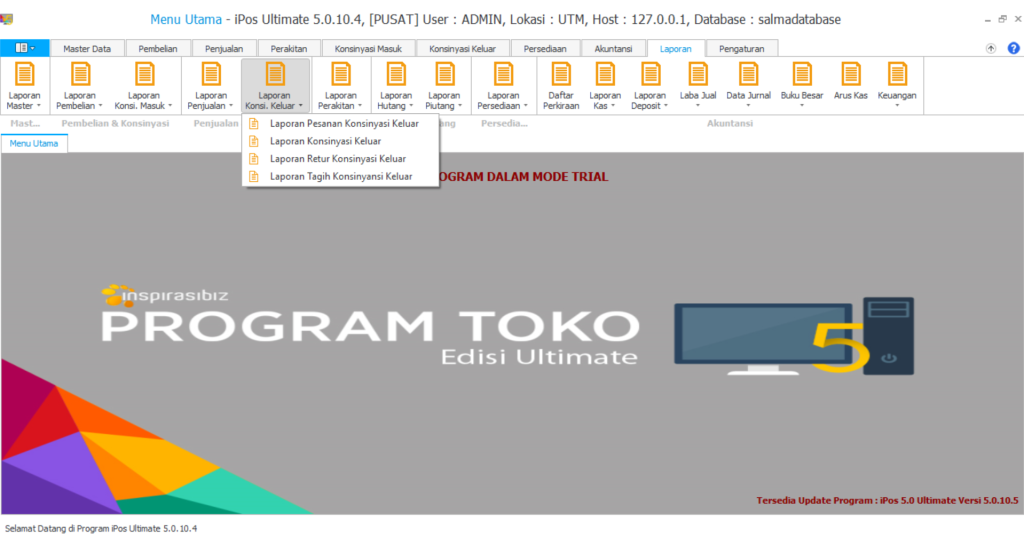Open the Laporan Penjualan report icon
Screen dimensions: 1024x537
point(211,75)
